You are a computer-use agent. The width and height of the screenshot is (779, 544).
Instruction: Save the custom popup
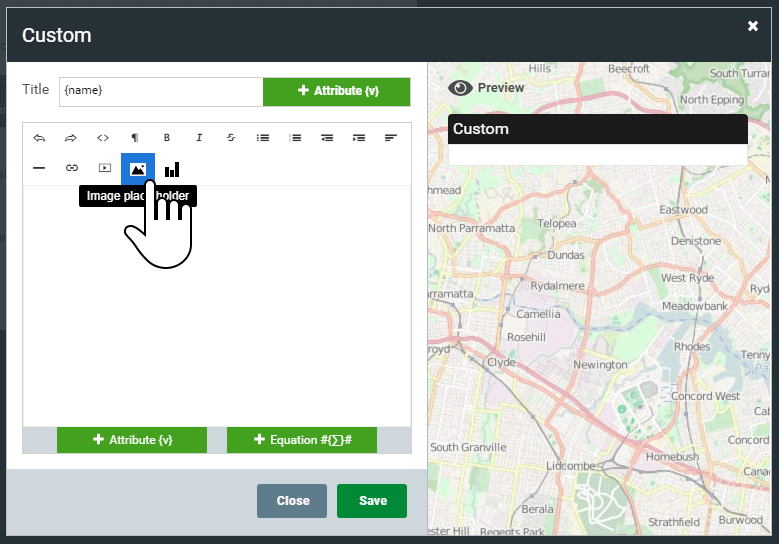click(x=372, y=501)
